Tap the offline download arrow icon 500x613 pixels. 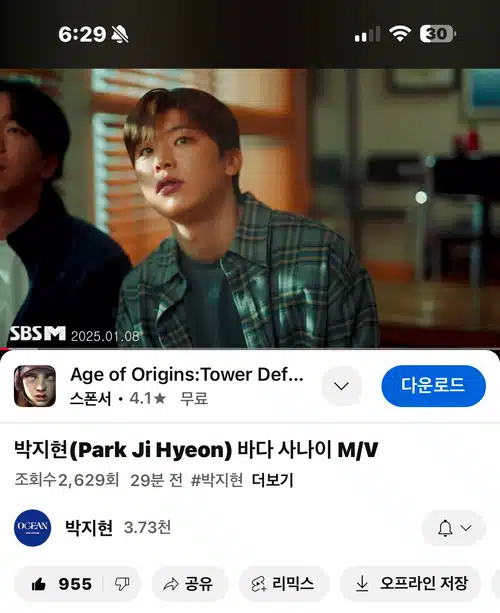click(362, 584)
